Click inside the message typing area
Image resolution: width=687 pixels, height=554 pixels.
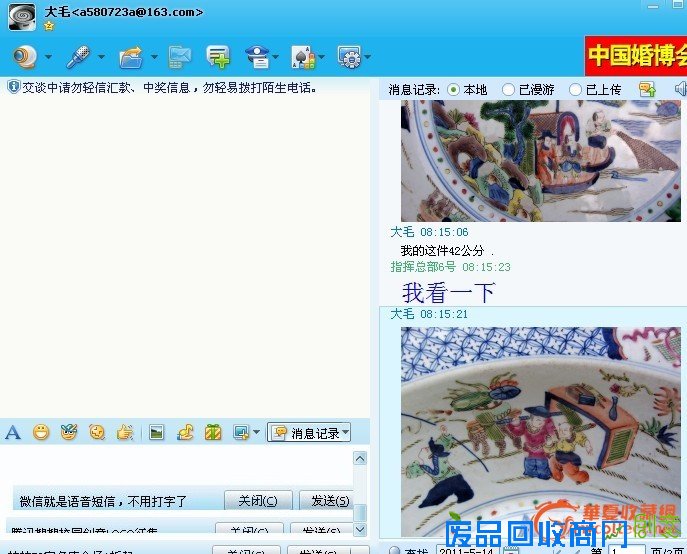click(176, 467)
